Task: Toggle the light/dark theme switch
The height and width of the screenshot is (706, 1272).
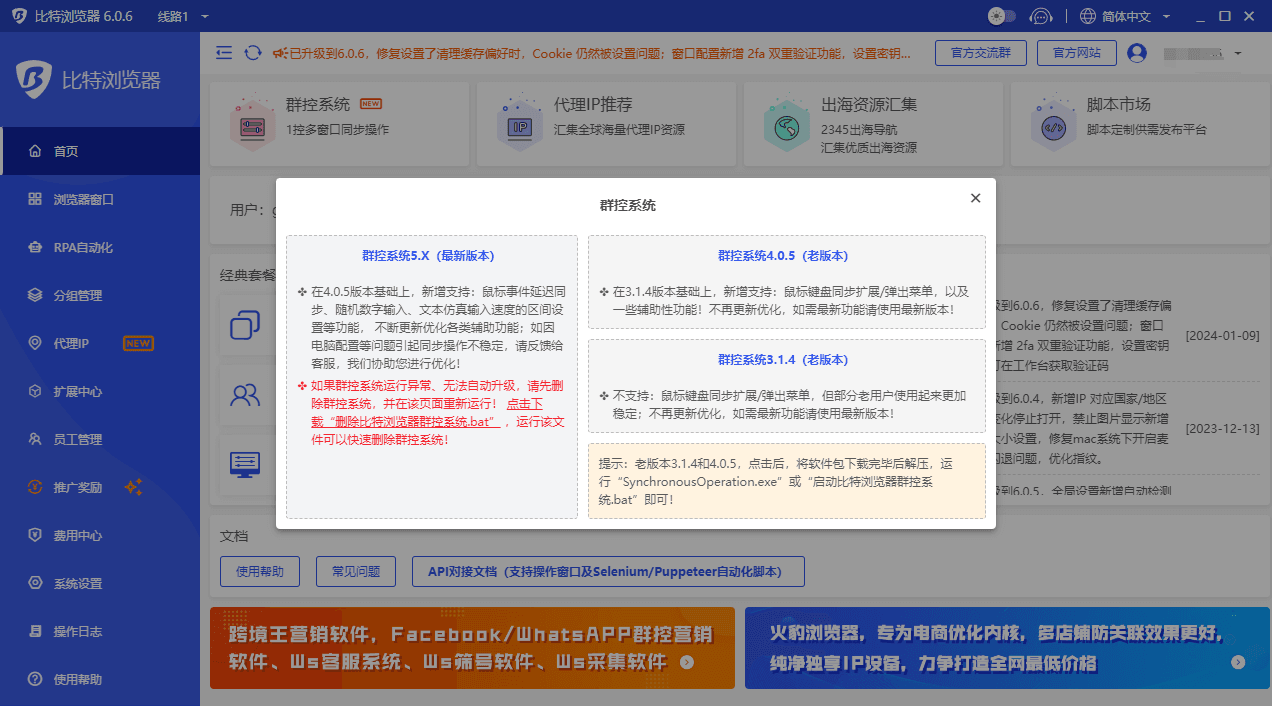Action: coord(1001,16)
